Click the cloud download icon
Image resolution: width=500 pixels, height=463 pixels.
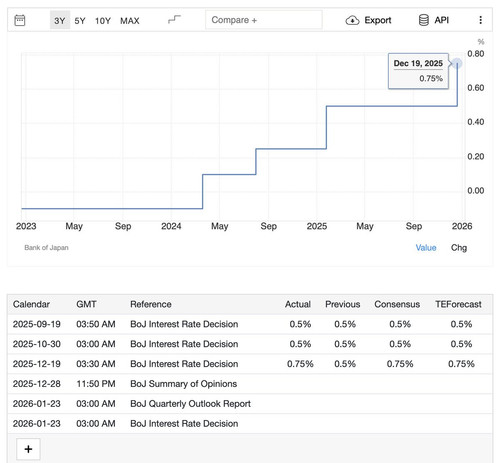pos(352,21)
